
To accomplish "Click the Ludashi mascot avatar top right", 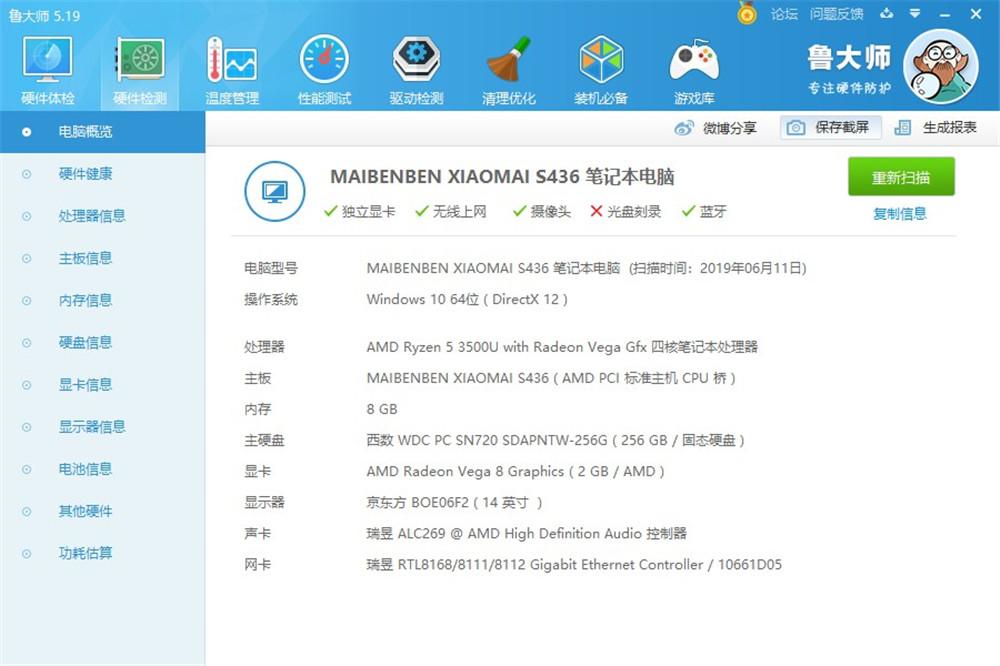I will pyautogui.click(x=941, y=66).
